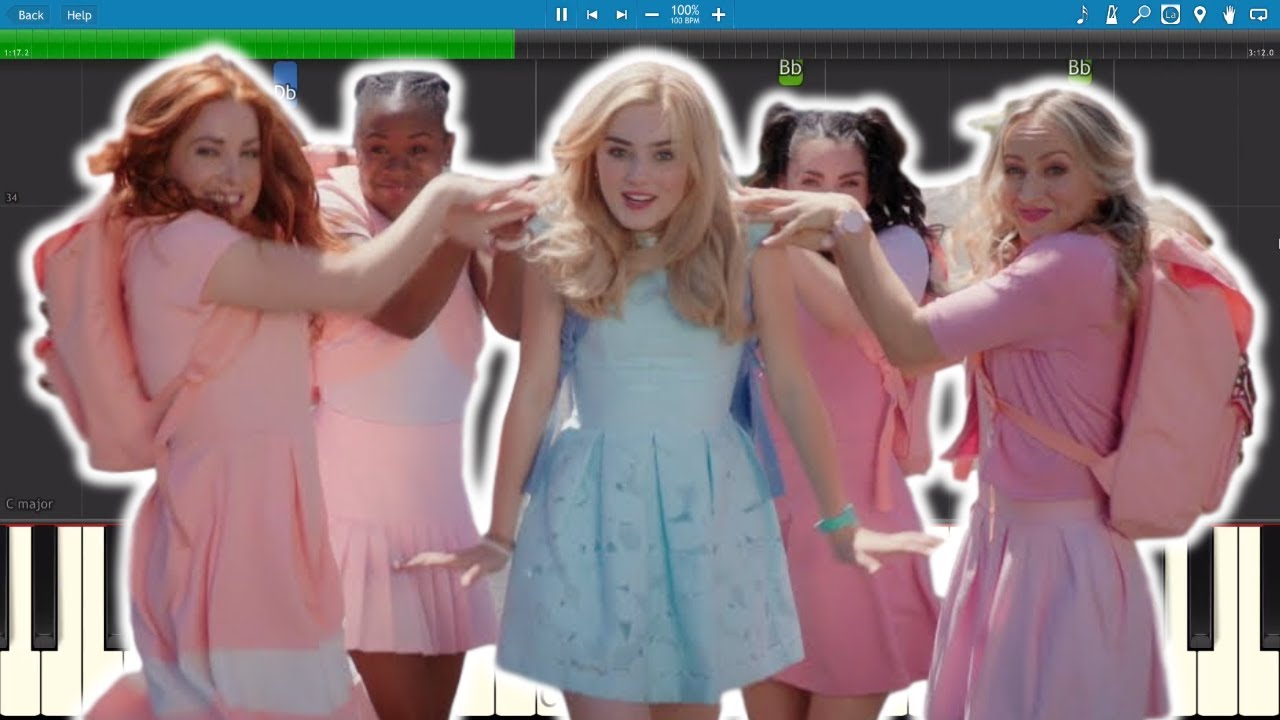Click the measure number 34
1280x720 pixels.
click(11, 198)
